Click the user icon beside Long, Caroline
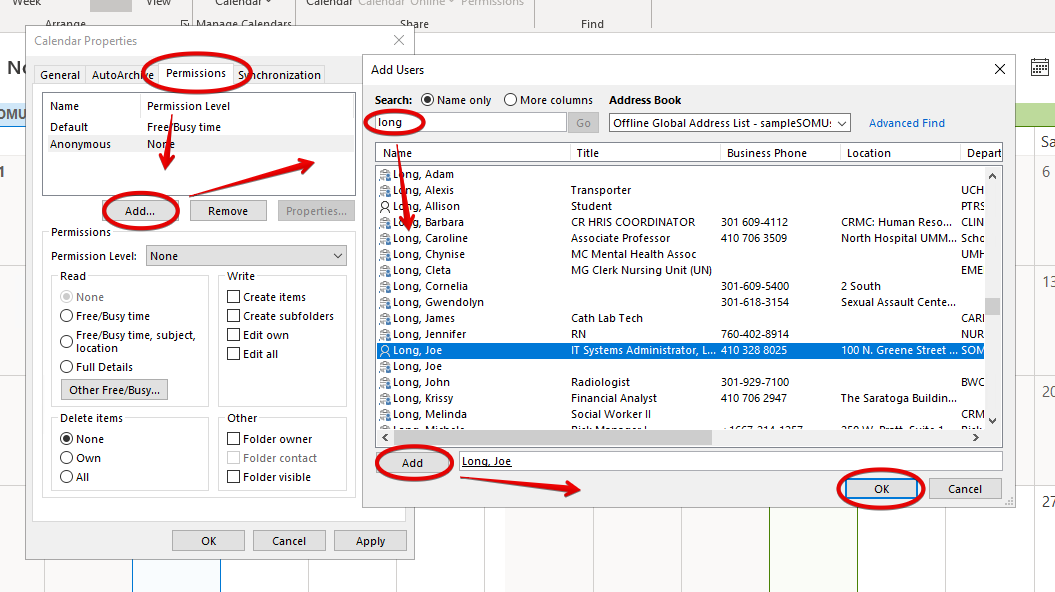The width and height of the screenshot is (1055, 592). [x=385, y=238]
